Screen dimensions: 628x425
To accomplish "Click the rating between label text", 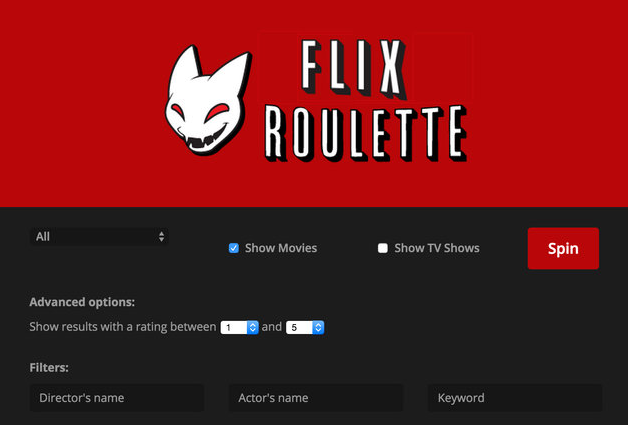I will coord(123,327).
